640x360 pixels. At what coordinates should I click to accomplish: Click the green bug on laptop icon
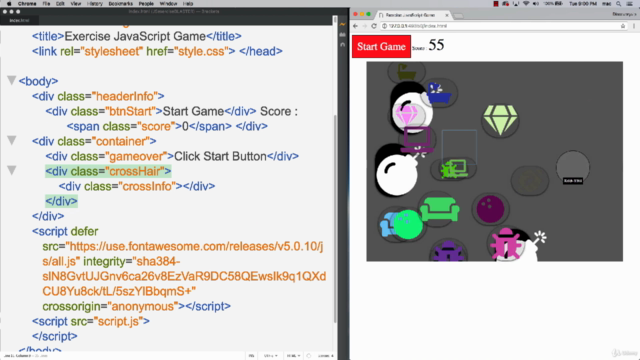click(454, 169)
